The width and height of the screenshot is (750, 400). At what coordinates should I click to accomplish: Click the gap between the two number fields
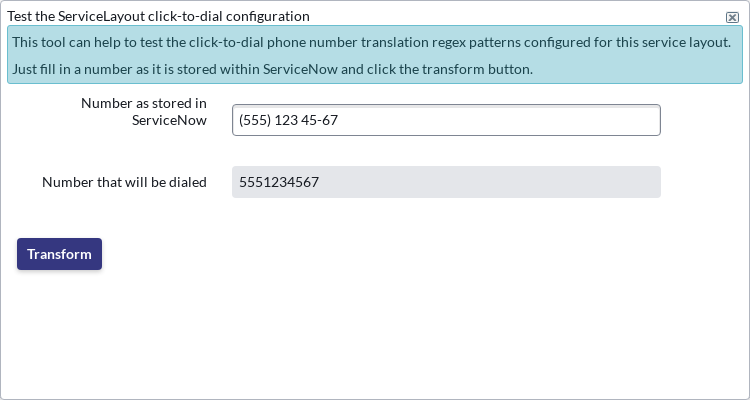[446, 151]
